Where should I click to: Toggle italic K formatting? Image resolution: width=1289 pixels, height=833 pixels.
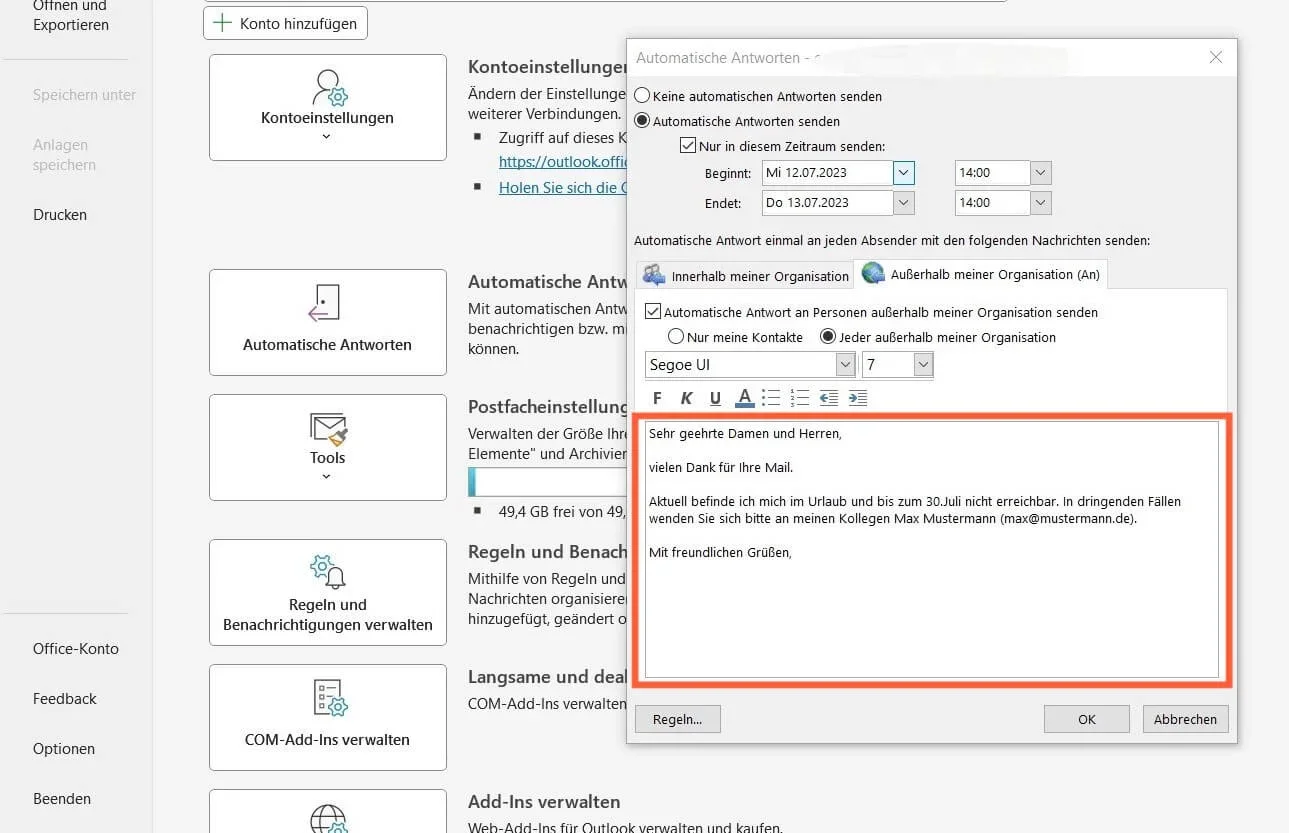coord(686,399)
